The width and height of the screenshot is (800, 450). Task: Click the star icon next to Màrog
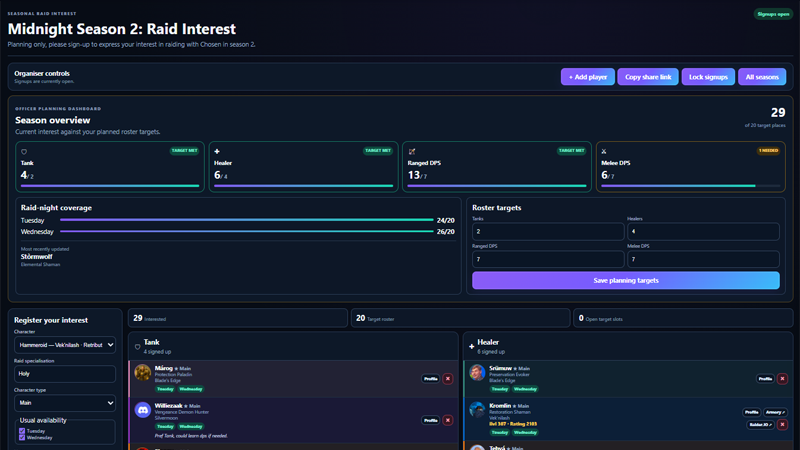click(176, 368)
